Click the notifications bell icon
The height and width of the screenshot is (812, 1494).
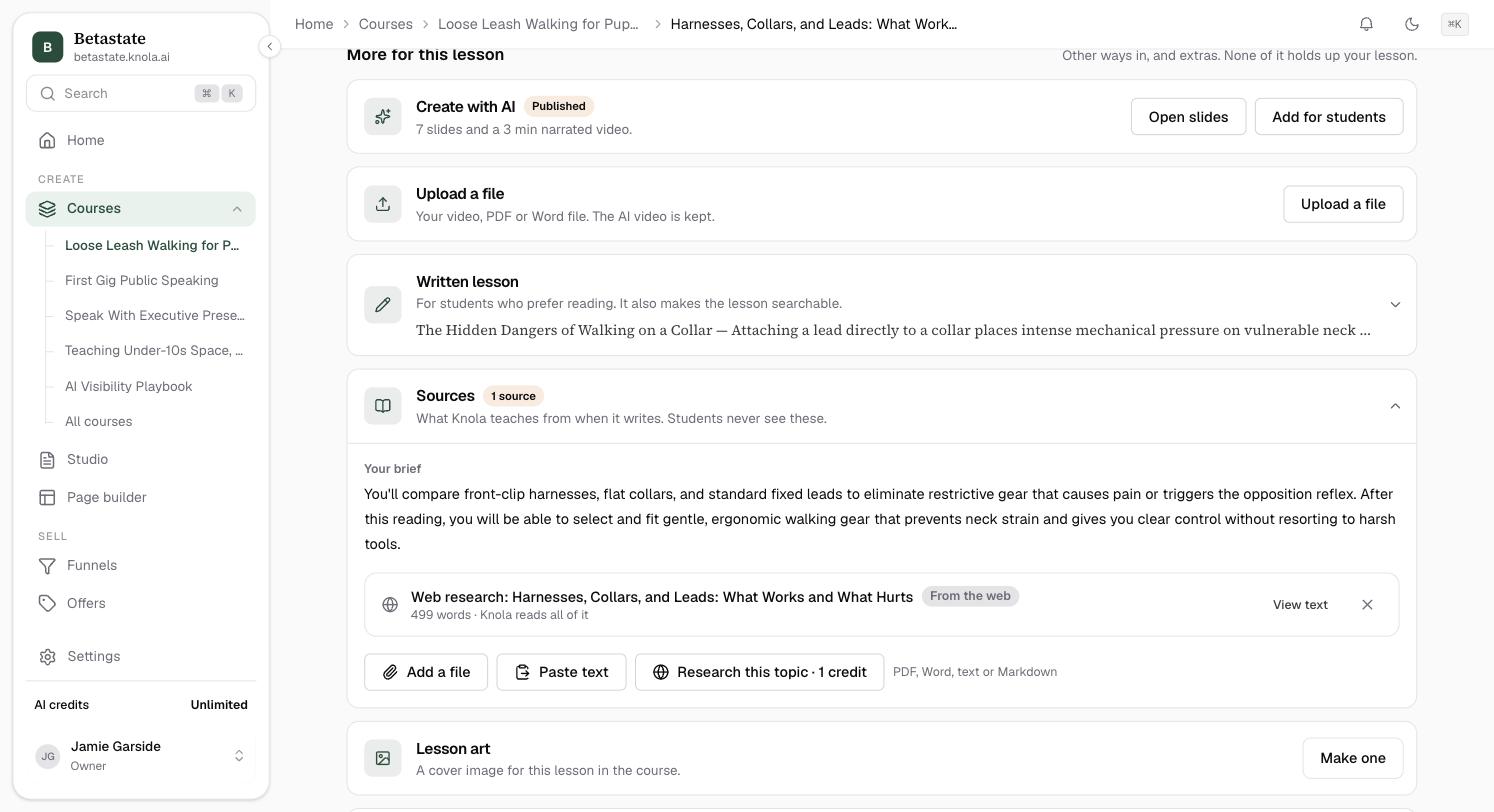point(1366,24)
